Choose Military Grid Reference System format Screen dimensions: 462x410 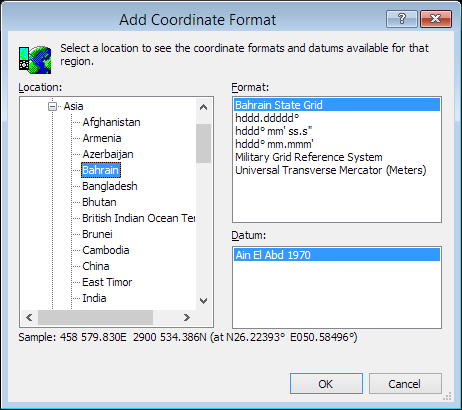tap(337, 157)
